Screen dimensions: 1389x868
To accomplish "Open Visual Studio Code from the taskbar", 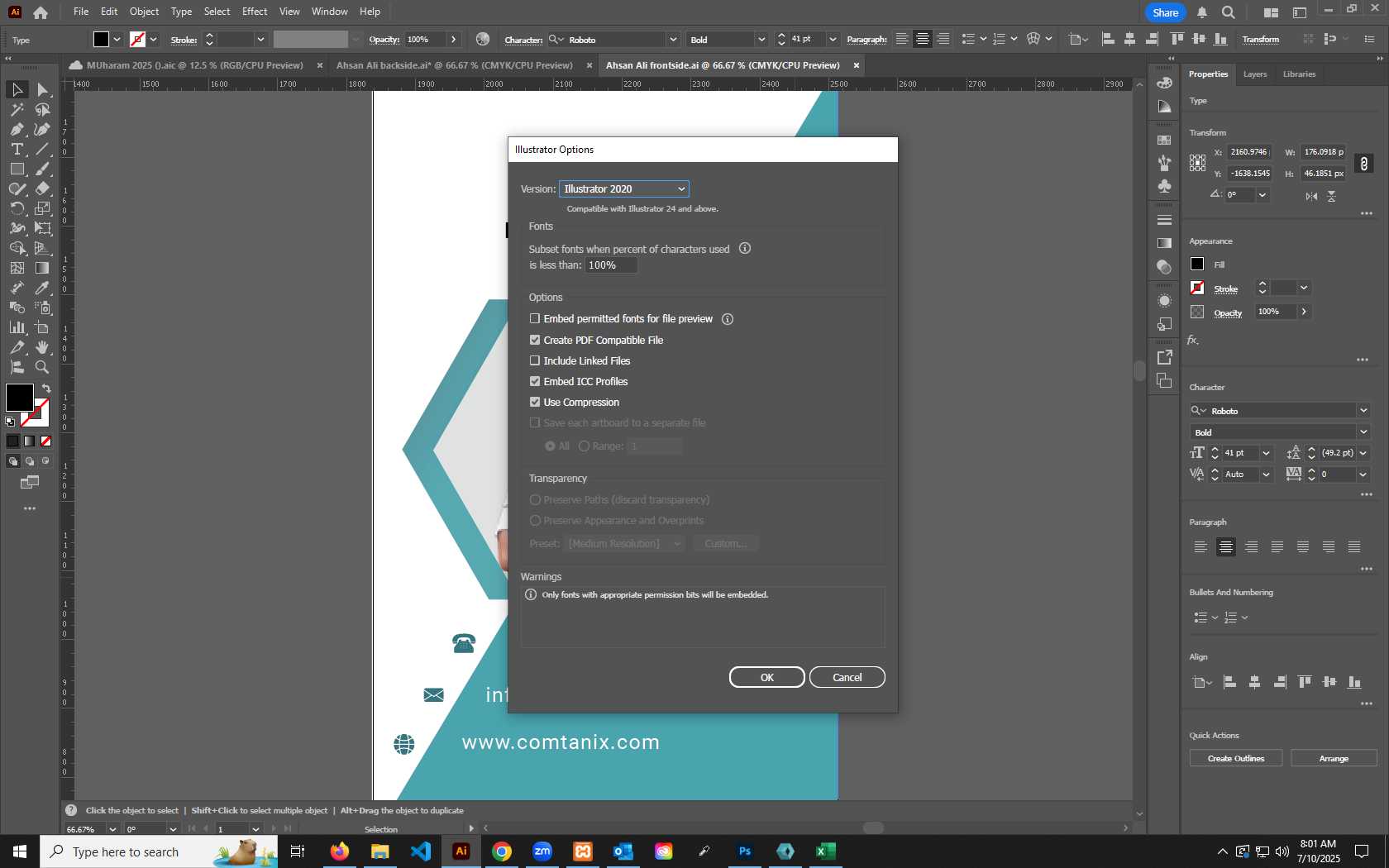I will (421, 851).
